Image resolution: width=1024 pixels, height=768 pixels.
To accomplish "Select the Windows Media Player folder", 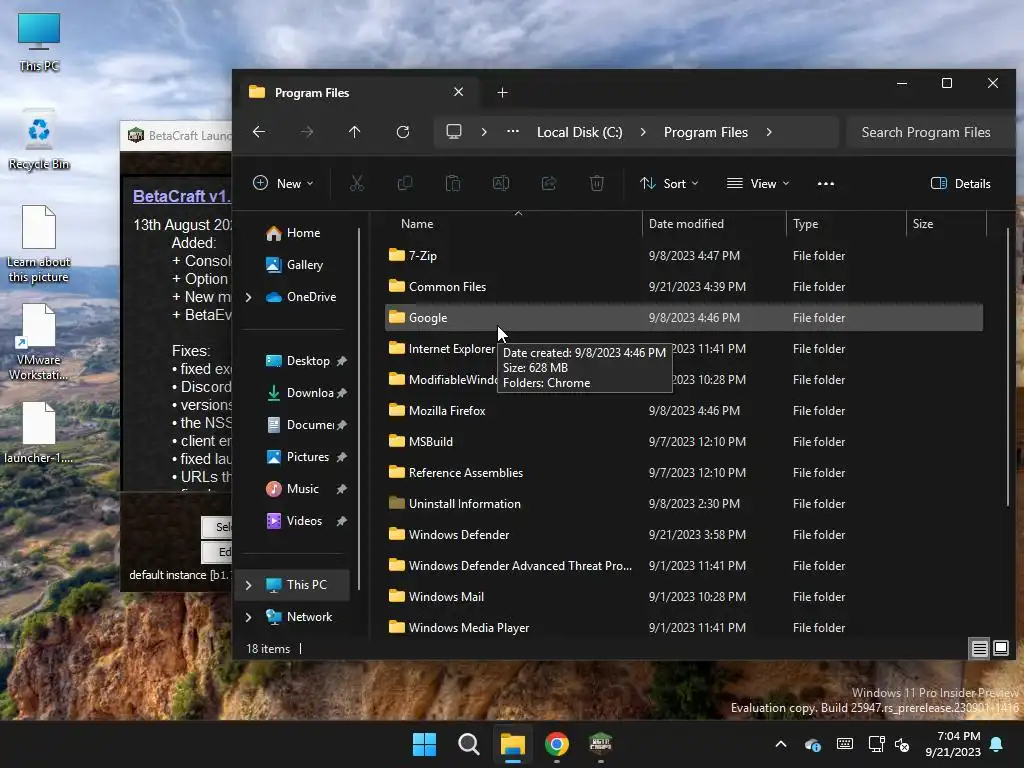I will (684, 628).
